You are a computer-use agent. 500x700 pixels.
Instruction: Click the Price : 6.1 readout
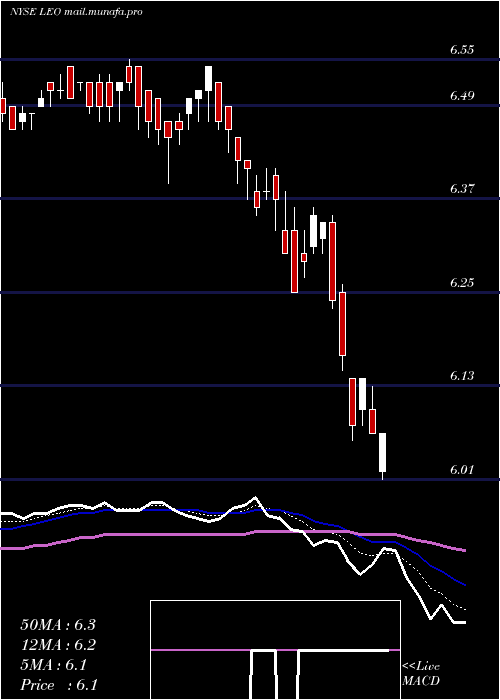59,685
